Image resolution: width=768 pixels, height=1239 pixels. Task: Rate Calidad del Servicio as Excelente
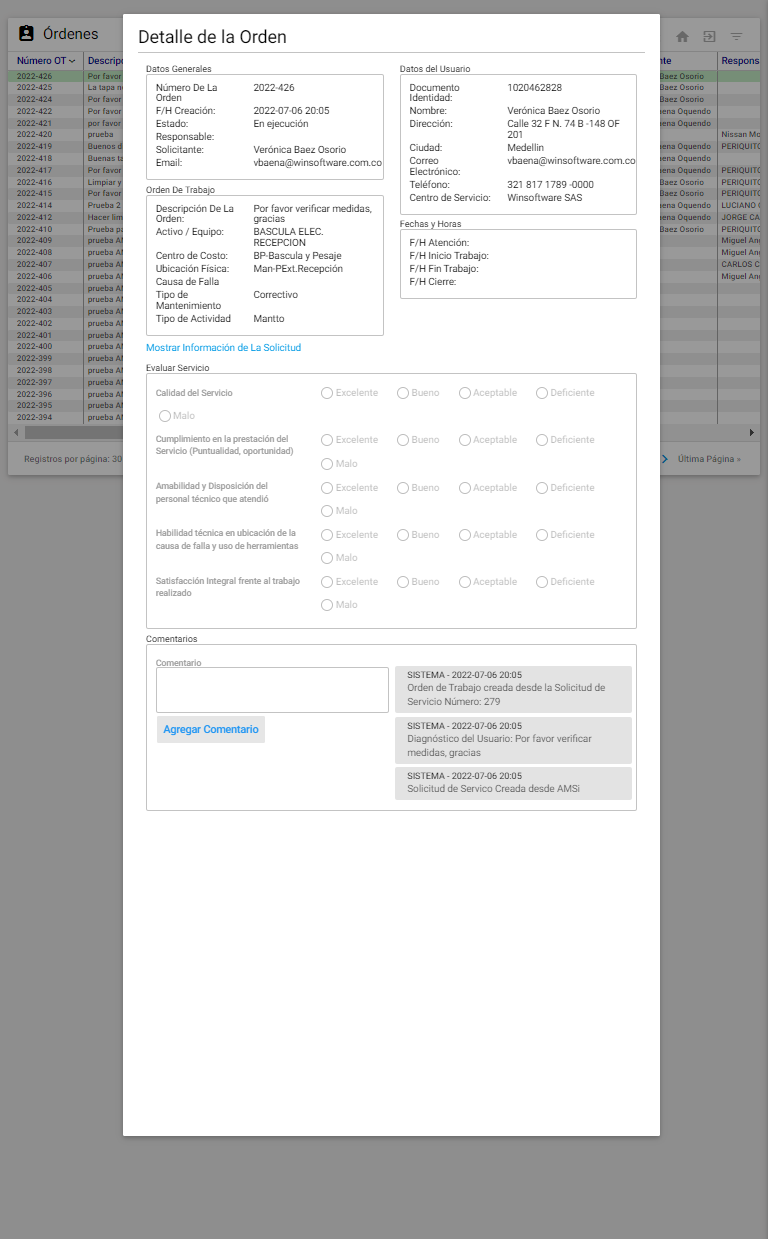327,393
